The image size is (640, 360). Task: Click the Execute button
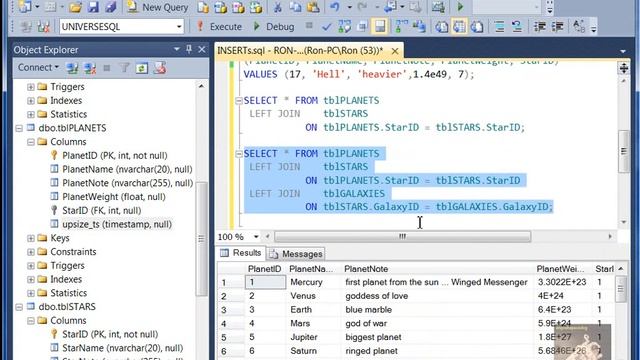click(x=219, y=27)
